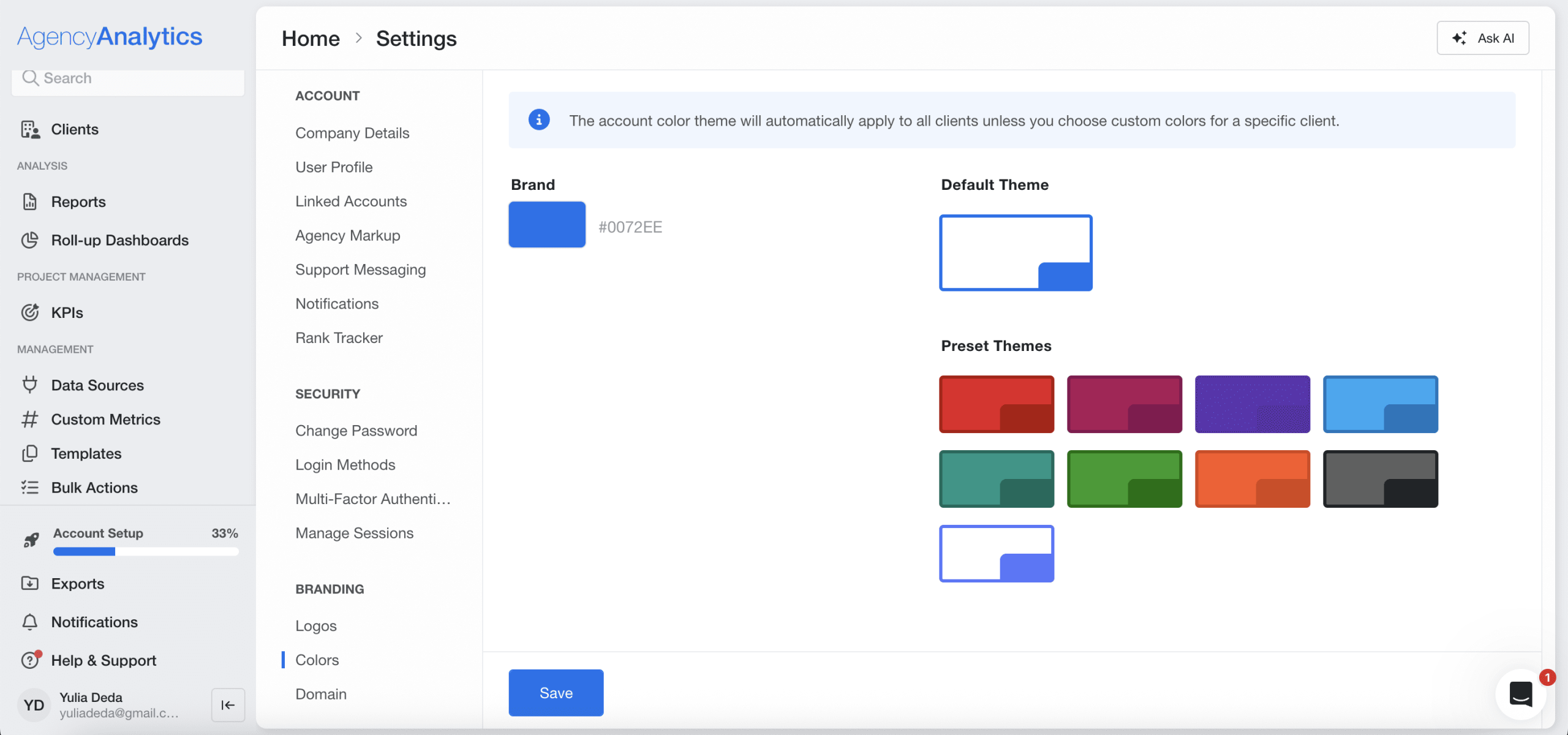Image resolution: width=1568 pixels, height=735 pixels.
Task: Click the Help & Support question icon
Action: pyautogui.click(x=30, y=660)
